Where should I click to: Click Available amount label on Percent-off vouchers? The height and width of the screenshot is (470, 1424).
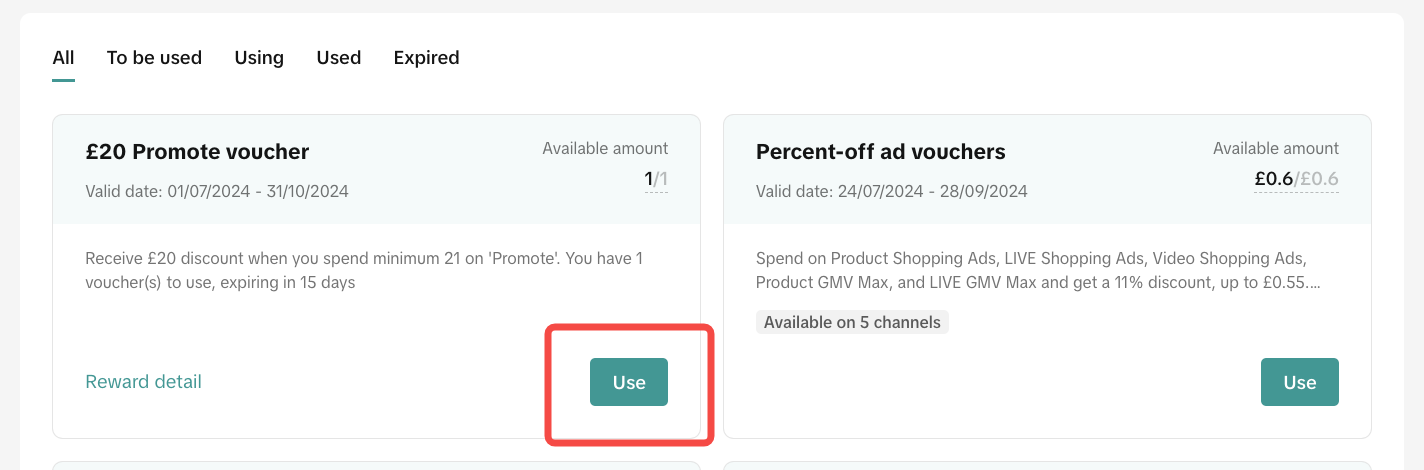pos(1275,148)
